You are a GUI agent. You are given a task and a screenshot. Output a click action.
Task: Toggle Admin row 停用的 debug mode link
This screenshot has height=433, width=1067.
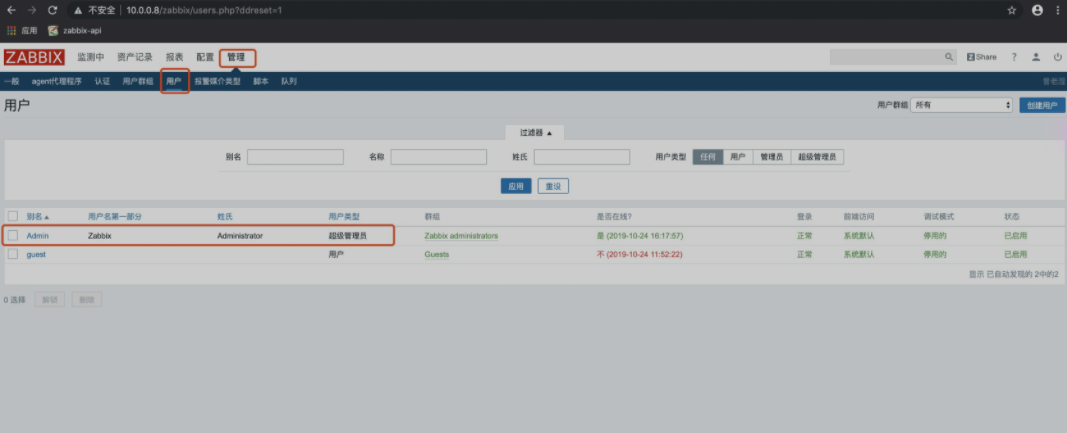[934, 236]
